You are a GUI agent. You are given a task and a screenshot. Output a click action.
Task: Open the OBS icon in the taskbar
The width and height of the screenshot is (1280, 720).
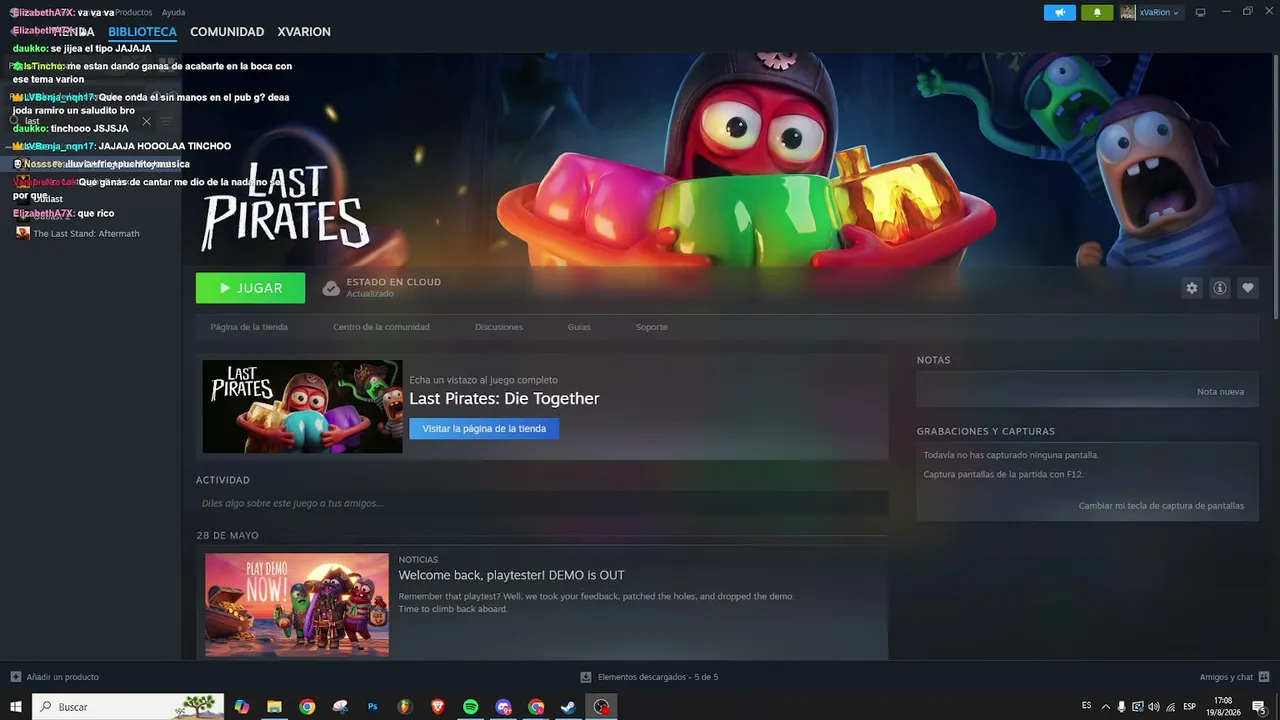601,707
